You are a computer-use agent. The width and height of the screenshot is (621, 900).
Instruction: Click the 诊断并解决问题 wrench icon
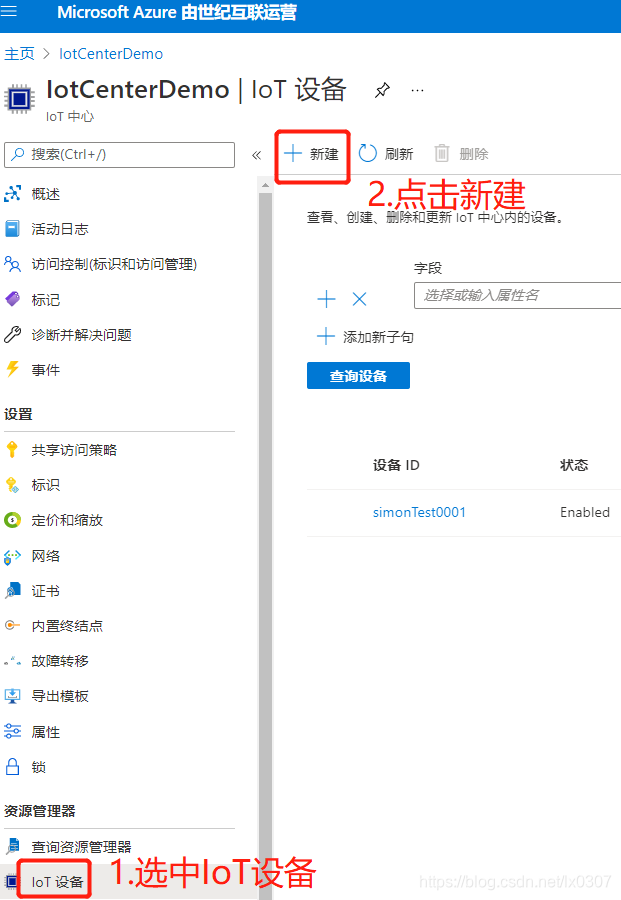(12, 335)
